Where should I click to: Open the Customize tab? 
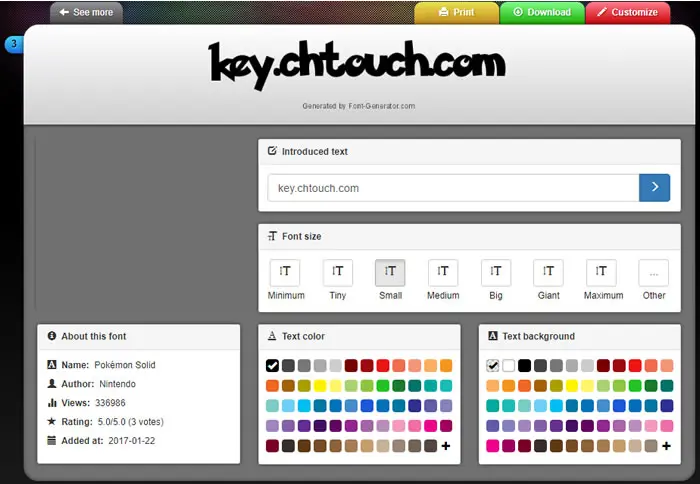click(628, 13)
